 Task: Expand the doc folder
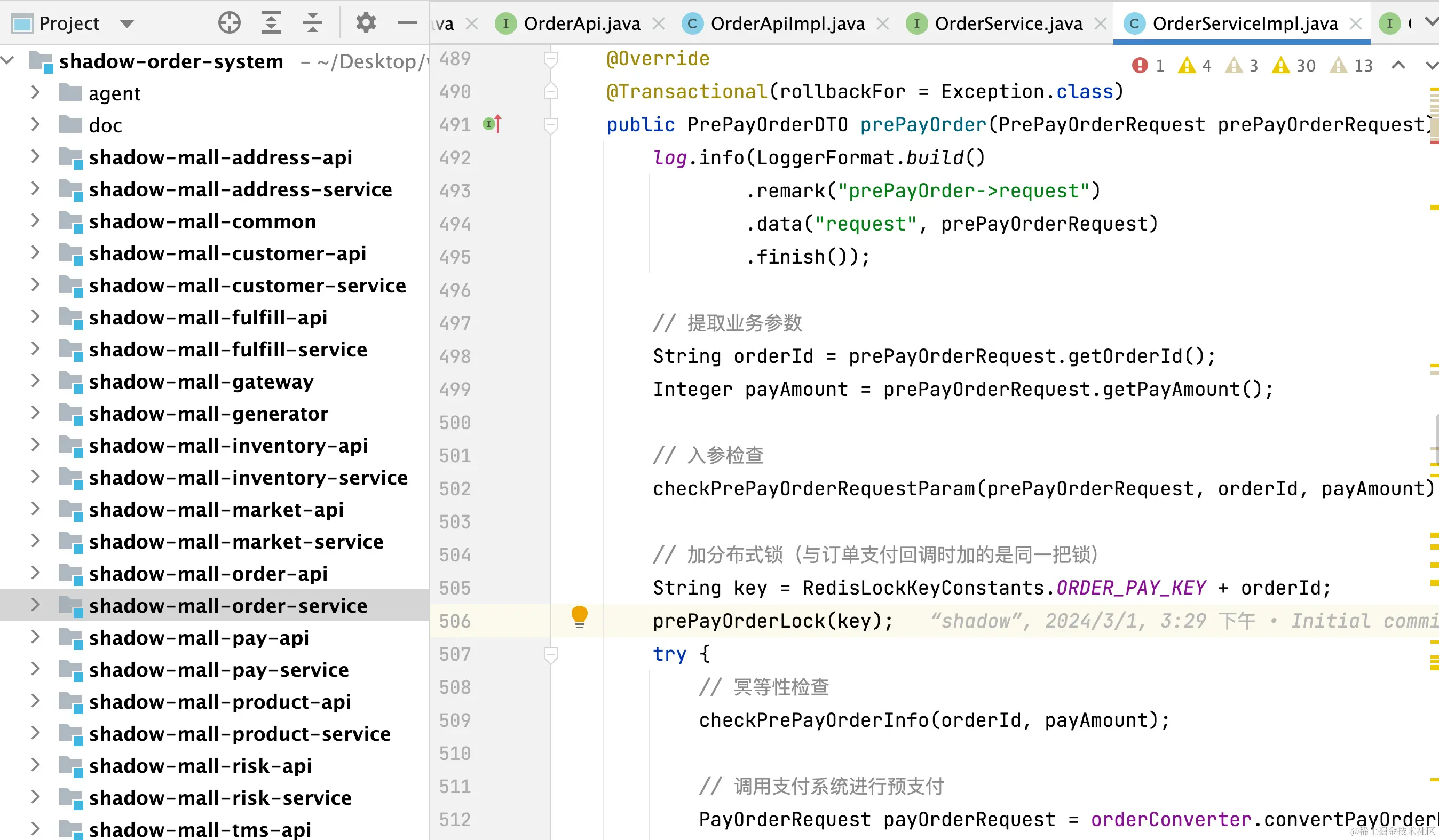click(35, 124)
